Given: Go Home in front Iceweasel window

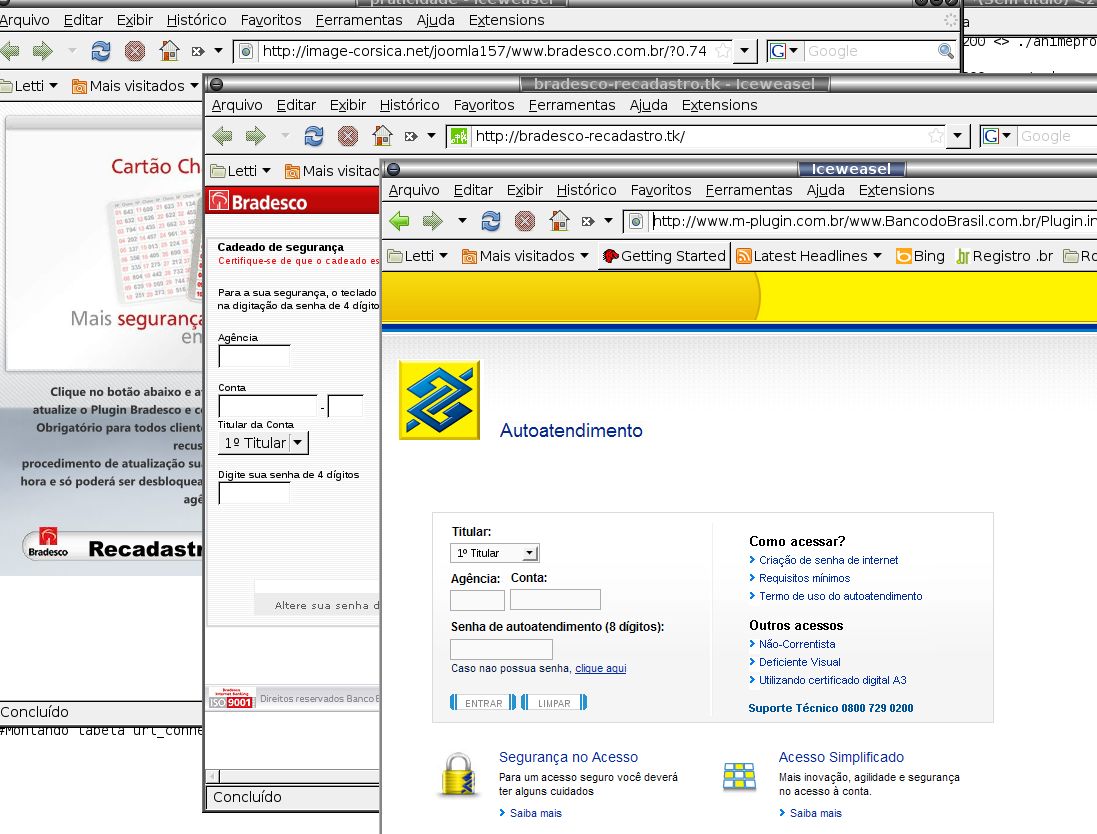Looking at the screenshot, I should 559,221.
